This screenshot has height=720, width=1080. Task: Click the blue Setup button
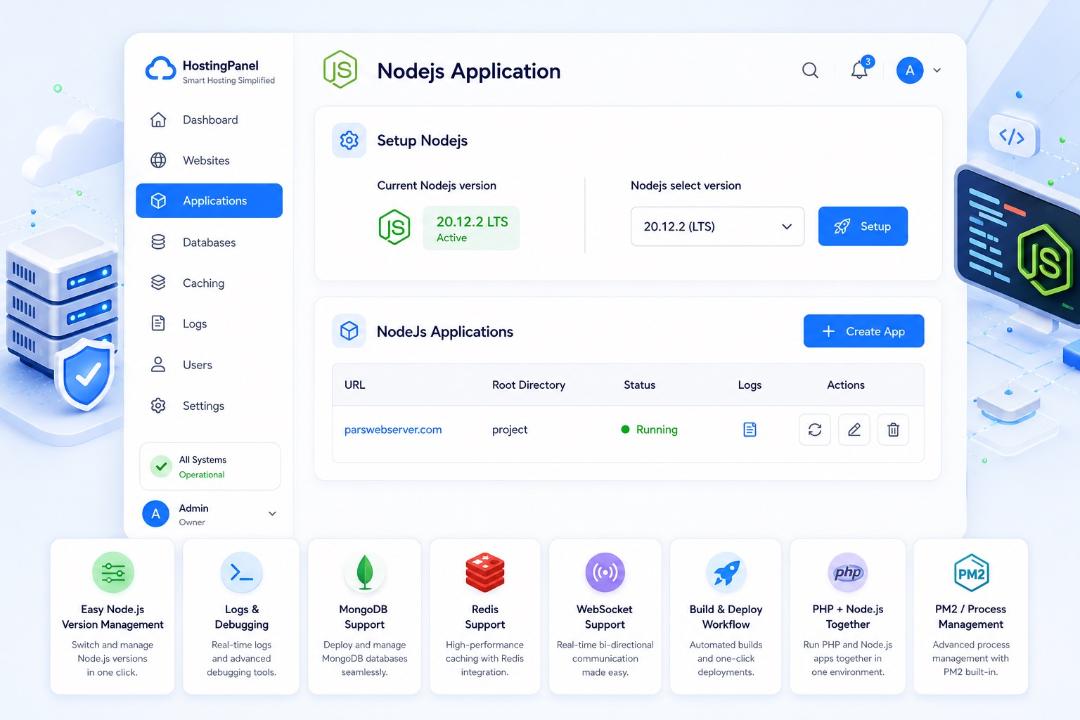[x=862, y=226]
